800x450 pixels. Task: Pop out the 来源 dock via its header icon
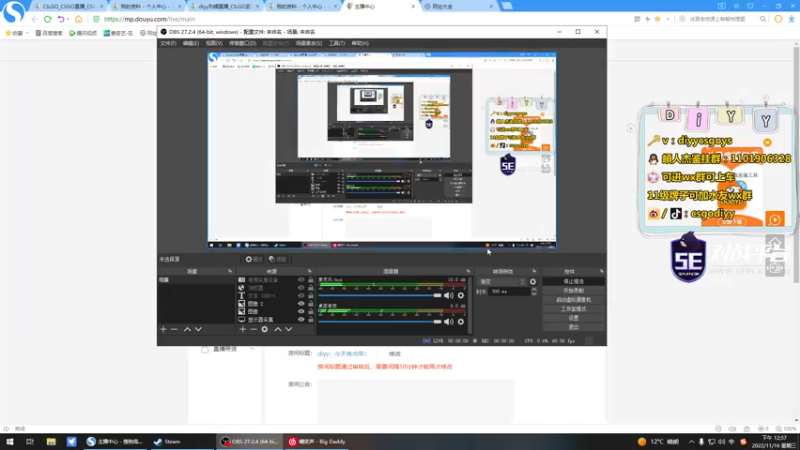(x=309, y=271)
